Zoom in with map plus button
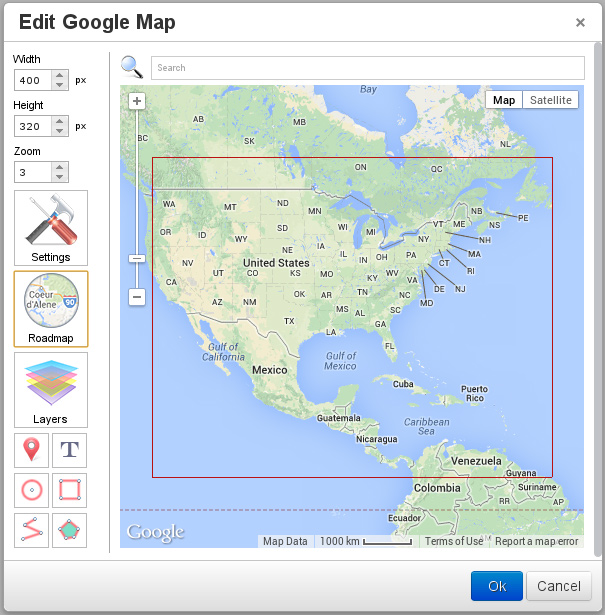Viewport: 605px width, 615px height. click(x=137, y=101)
